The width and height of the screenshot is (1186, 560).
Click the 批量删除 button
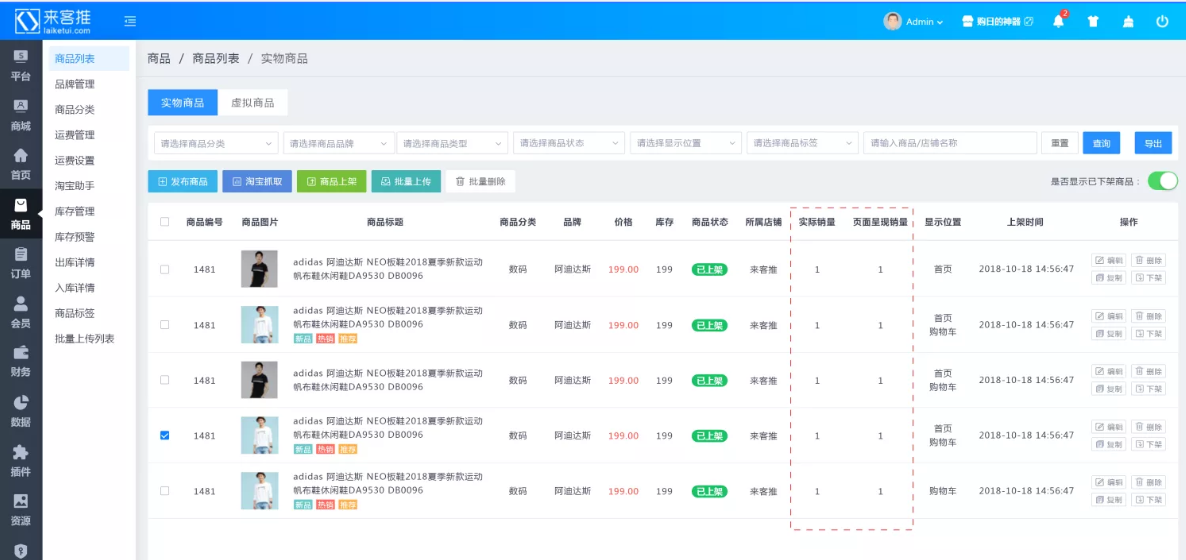(x=480, y=182)
